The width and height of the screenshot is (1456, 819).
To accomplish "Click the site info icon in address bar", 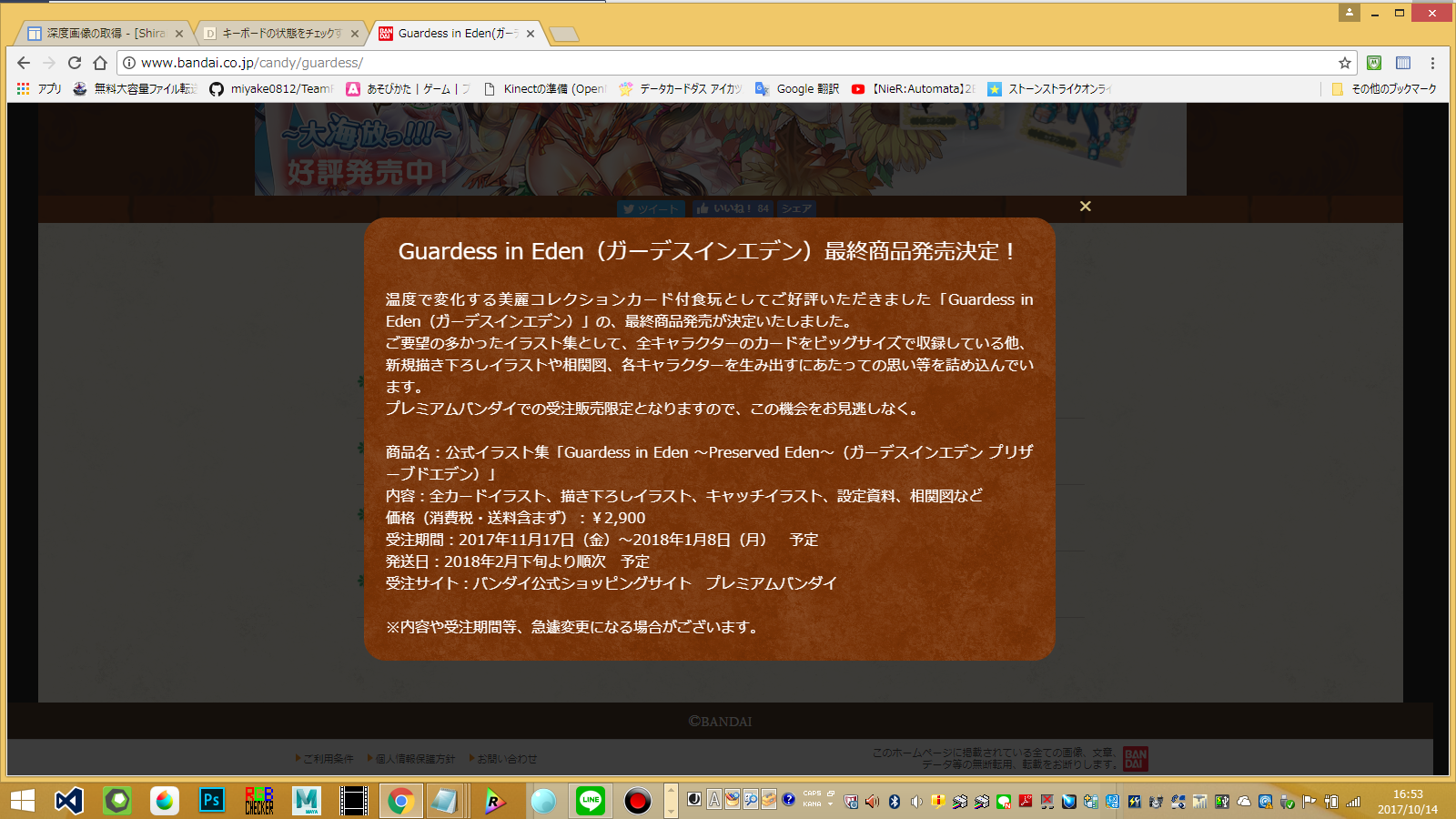I will 129,63.
